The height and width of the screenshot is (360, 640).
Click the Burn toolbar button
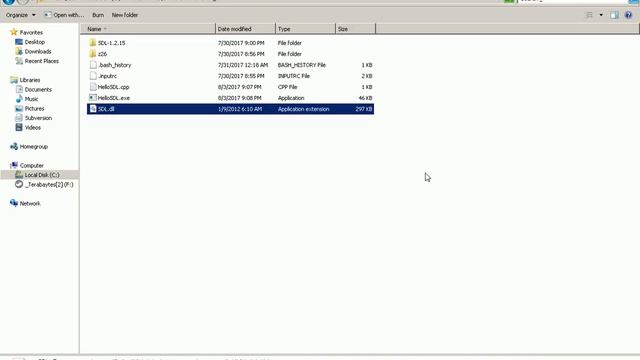[98, 15]
